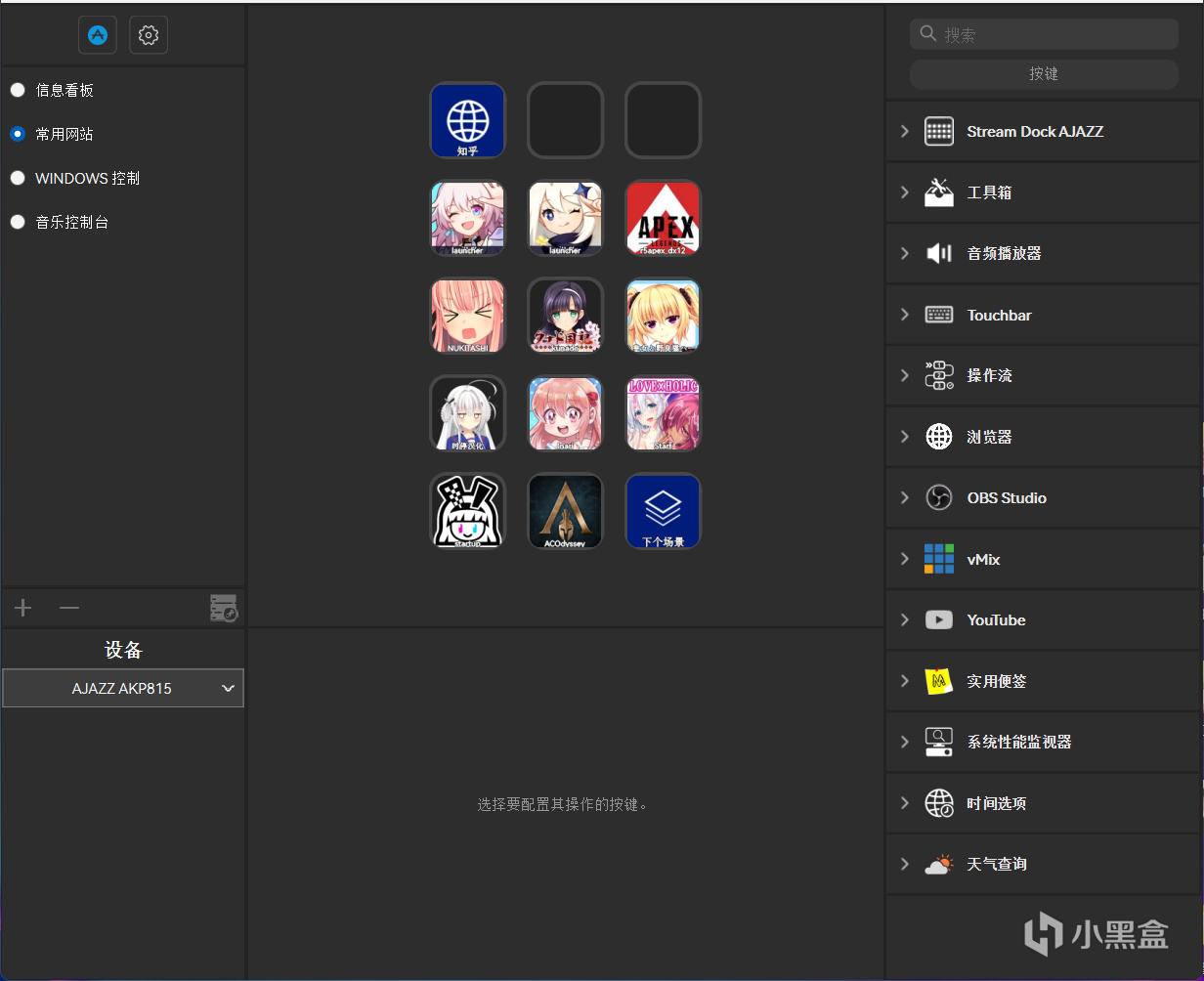Select the 常用网站 scene radio button
This screenshot has width=1204, height=981.
[18, 134]
